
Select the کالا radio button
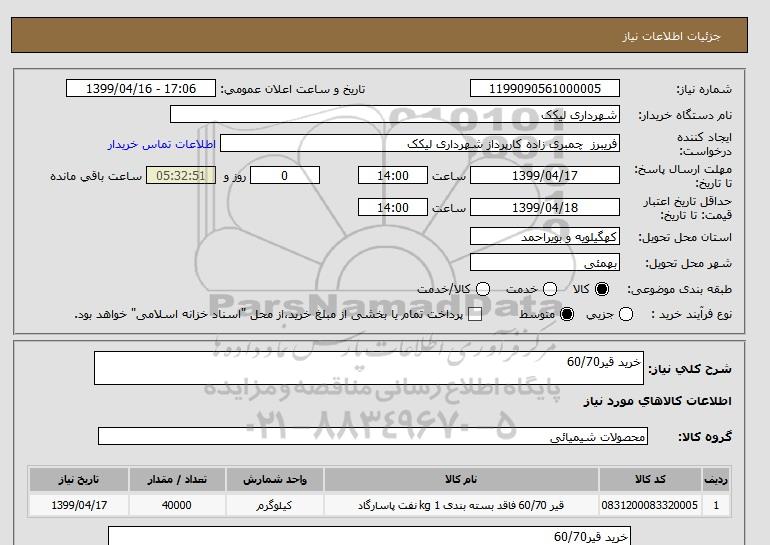(602, 289)
